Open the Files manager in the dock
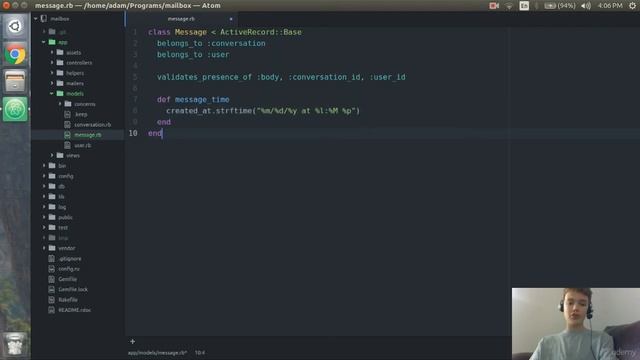This screenshot has height=360, width=640. coord(15,82)
